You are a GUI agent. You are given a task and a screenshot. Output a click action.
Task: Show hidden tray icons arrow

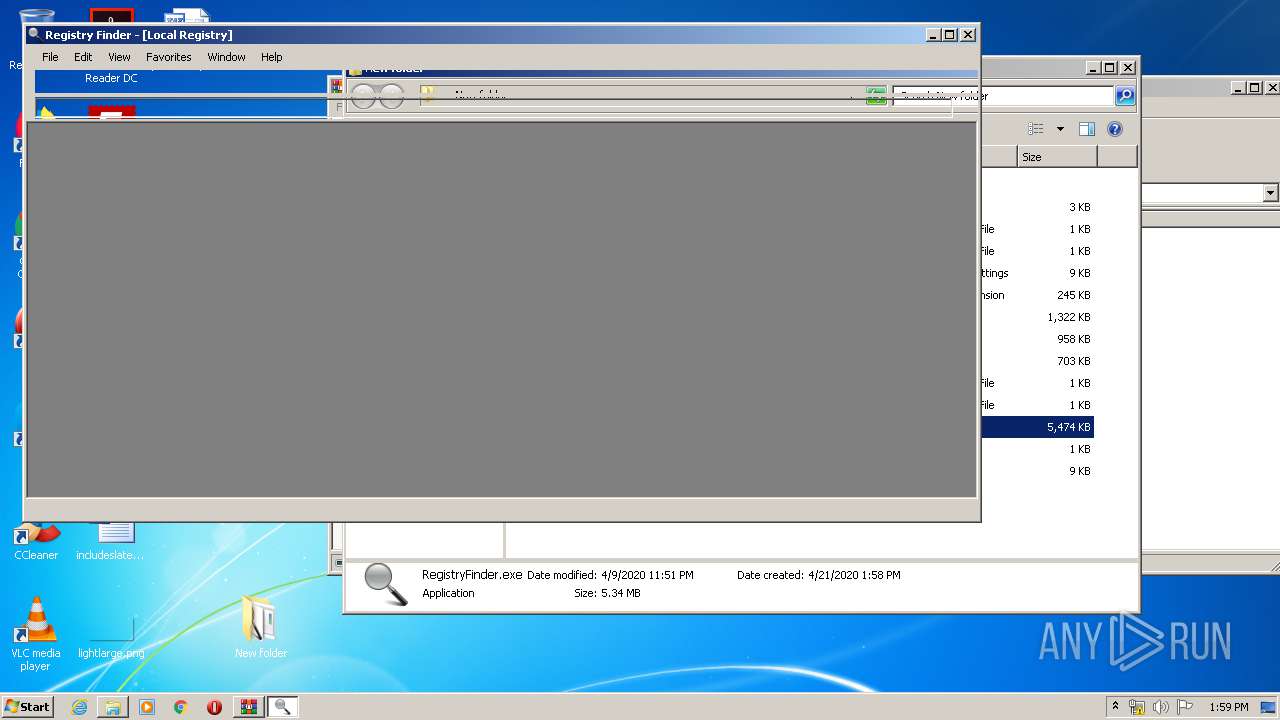pos(1115,706)
